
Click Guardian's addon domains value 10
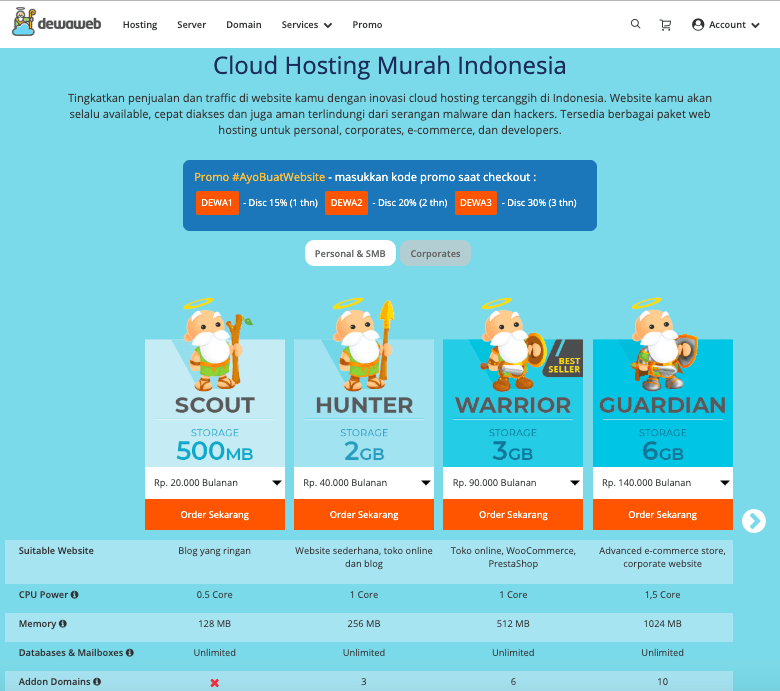[x=663, y=682]
